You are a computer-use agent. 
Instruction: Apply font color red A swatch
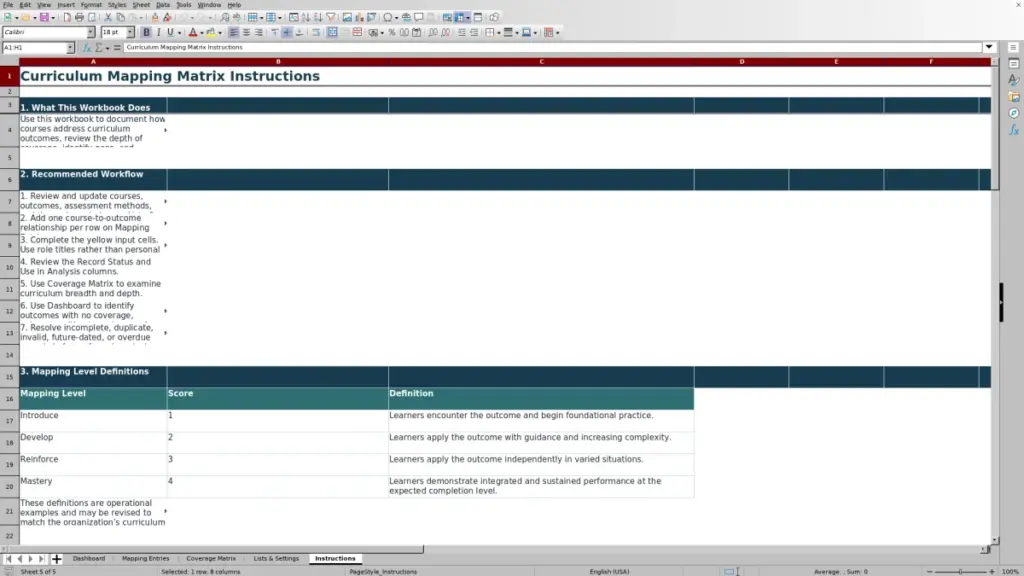point(193,33)
